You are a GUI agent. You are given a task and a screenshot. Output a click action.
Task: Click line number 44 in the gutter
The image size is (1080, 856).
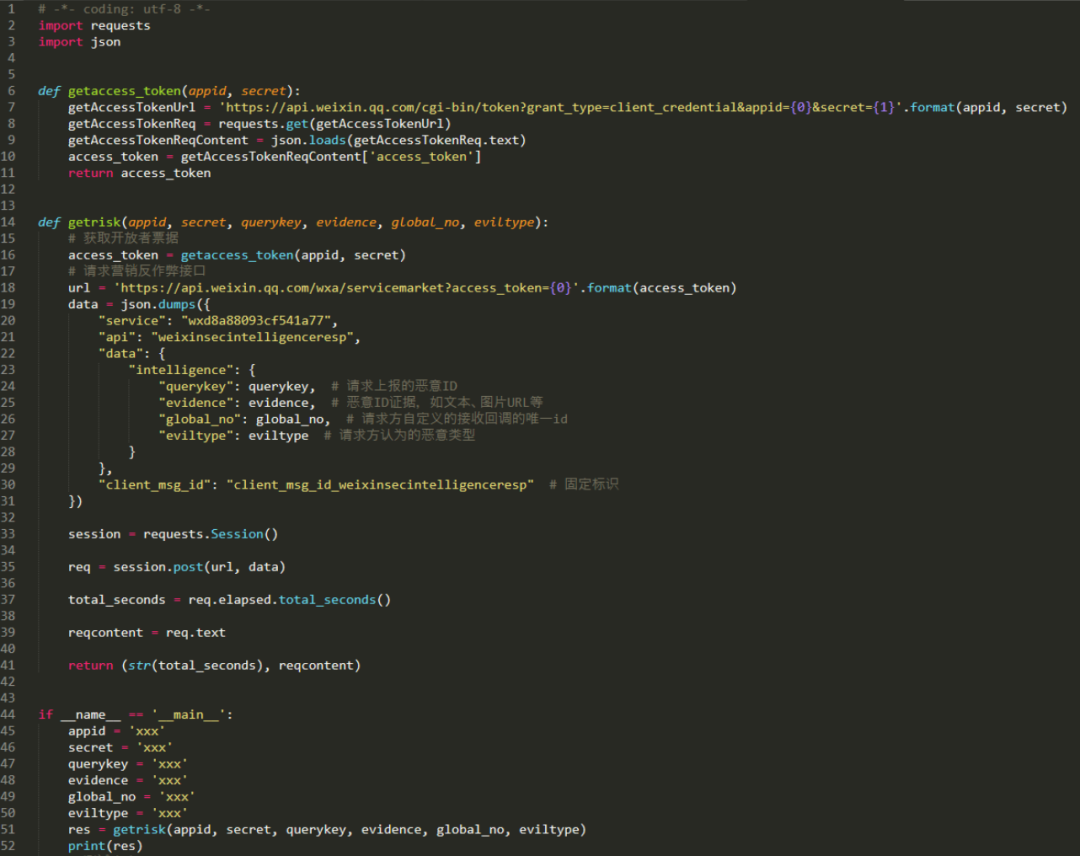(9, 714)
